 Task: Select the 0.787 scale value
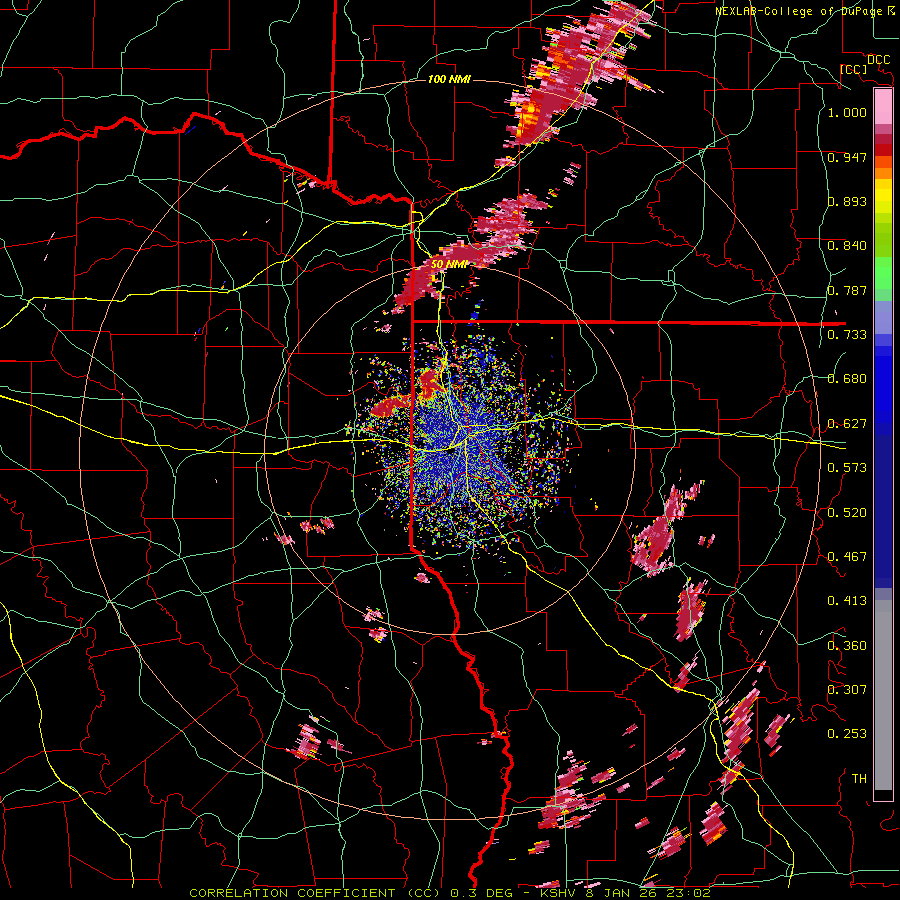pyautogui.click(x=847, y=290)
